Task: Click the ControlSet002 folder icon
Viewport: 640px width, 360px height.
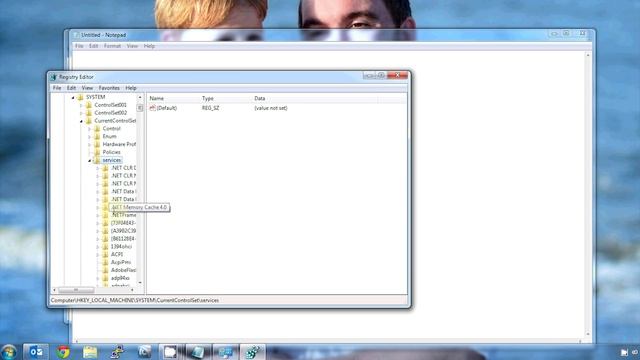Action: [x=89, y=113]
